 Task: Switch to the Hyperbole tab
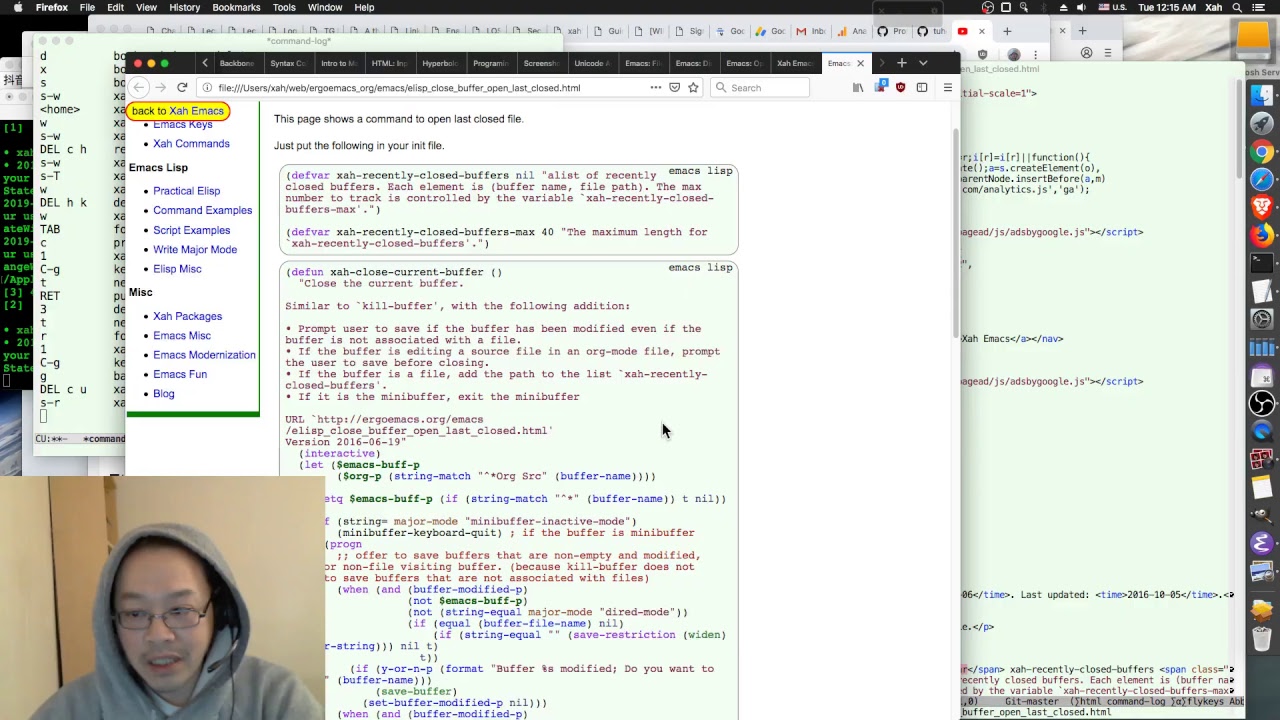tap(439, 63)
